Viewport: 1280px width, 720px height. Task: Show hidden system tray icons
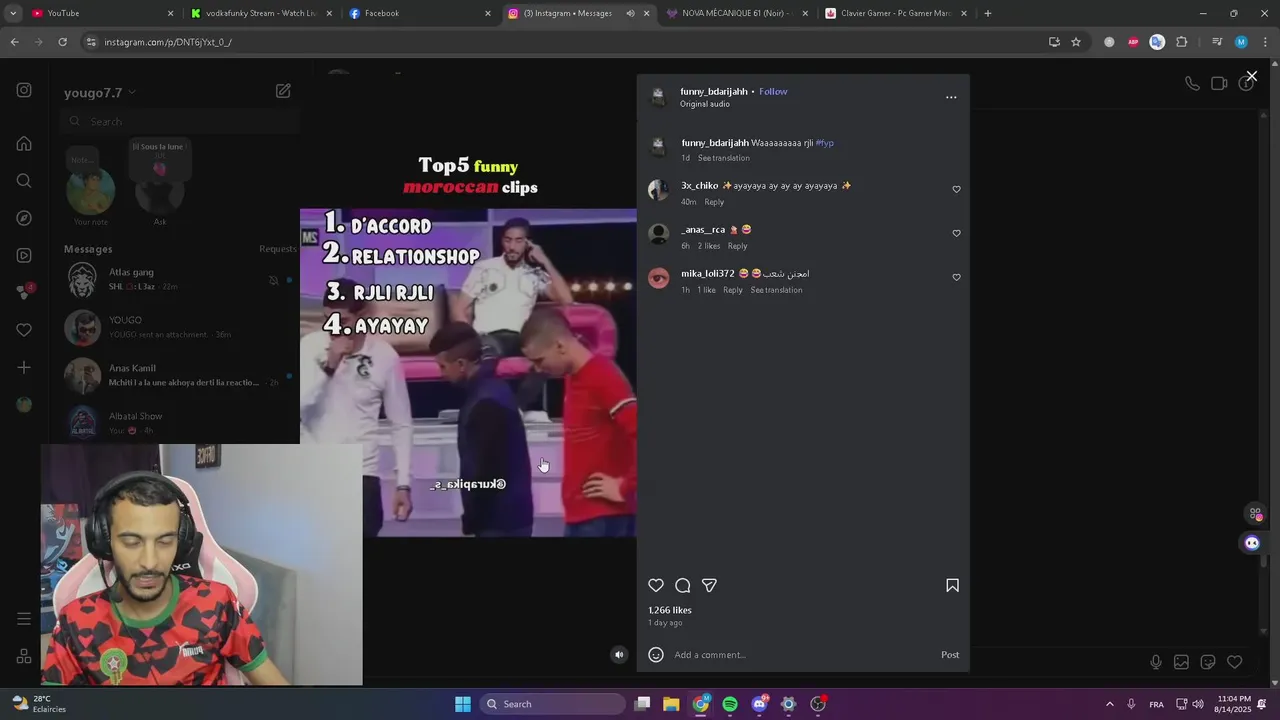pos(1109,704)
